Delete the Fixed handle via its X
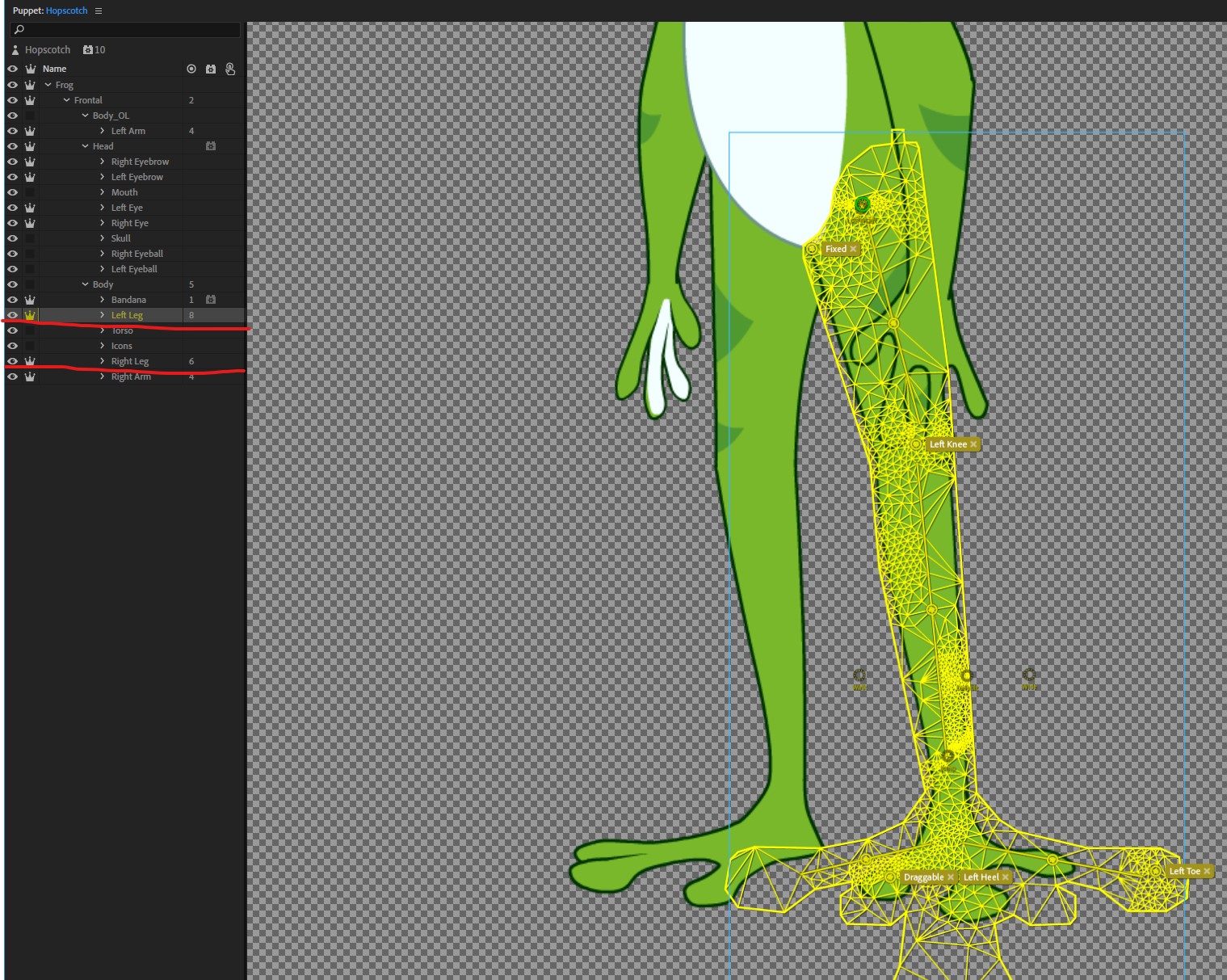Viewport: 1227px width, 980px height. 852,249
